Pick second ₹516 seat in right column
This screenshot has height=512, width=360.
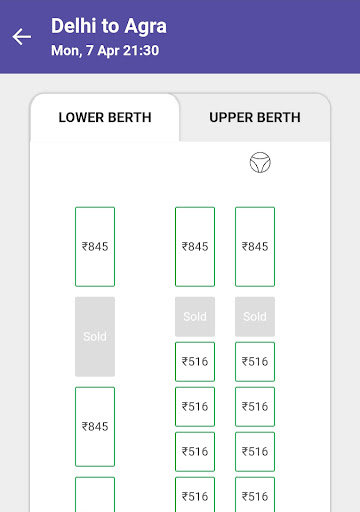click(x=255, y=407)
